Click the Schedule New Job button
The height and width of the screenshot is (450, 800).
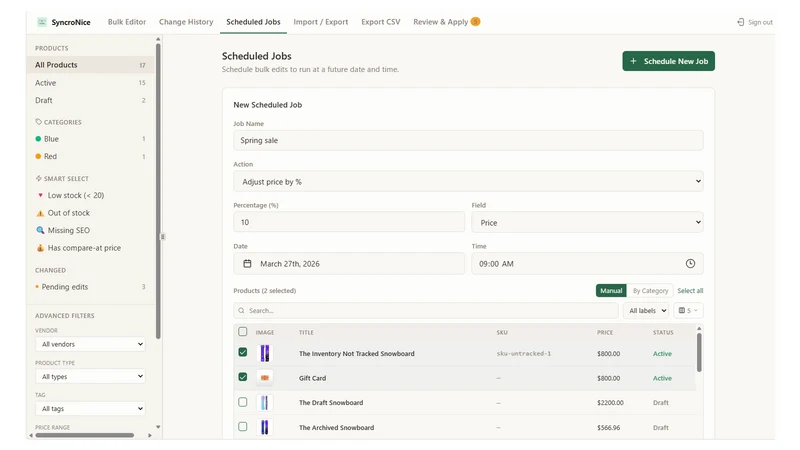(x=668, y=61)
